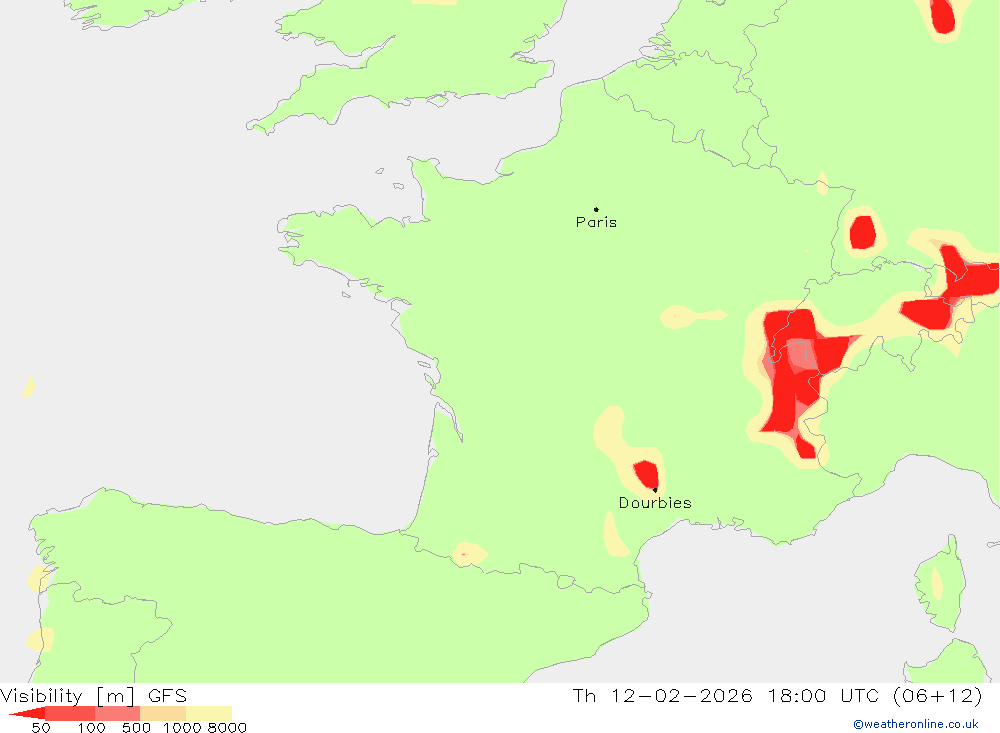The image size is (1000, 733).
Task: Click the 'Visibility [m] GFS' title text
Action: (94, 695)
